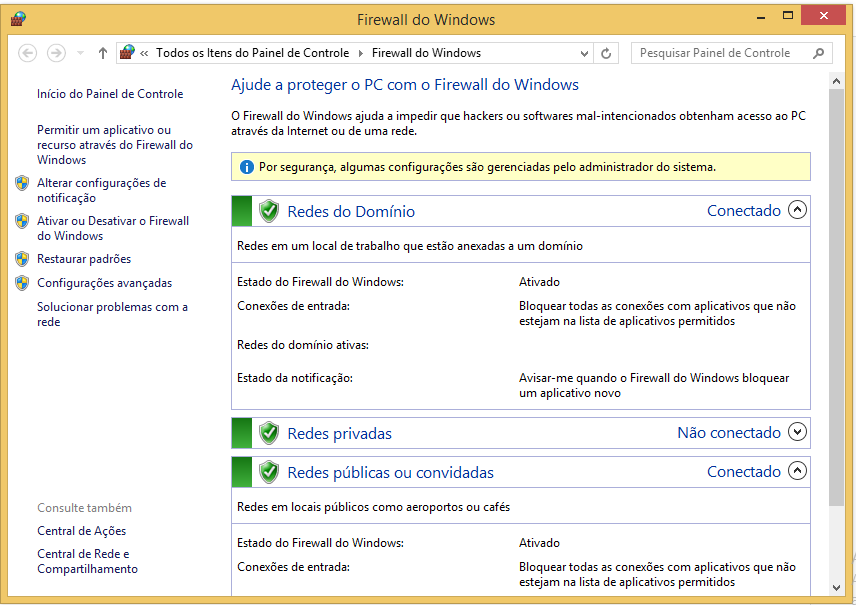Click the scroll up arrow
This screenshot has height=605, width=856.
tap(836, 81)
